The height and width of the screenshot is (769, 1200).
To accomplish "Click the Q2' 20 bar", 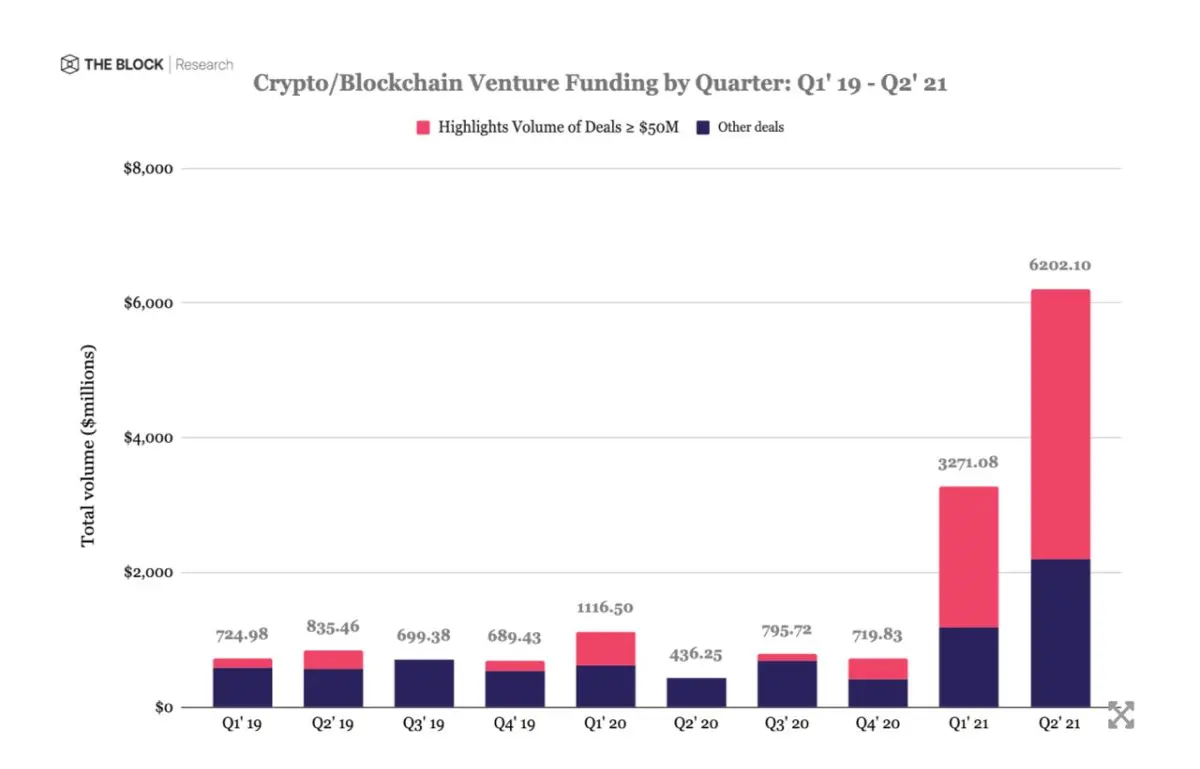I will pyautogui.click(x=696, y=692).
